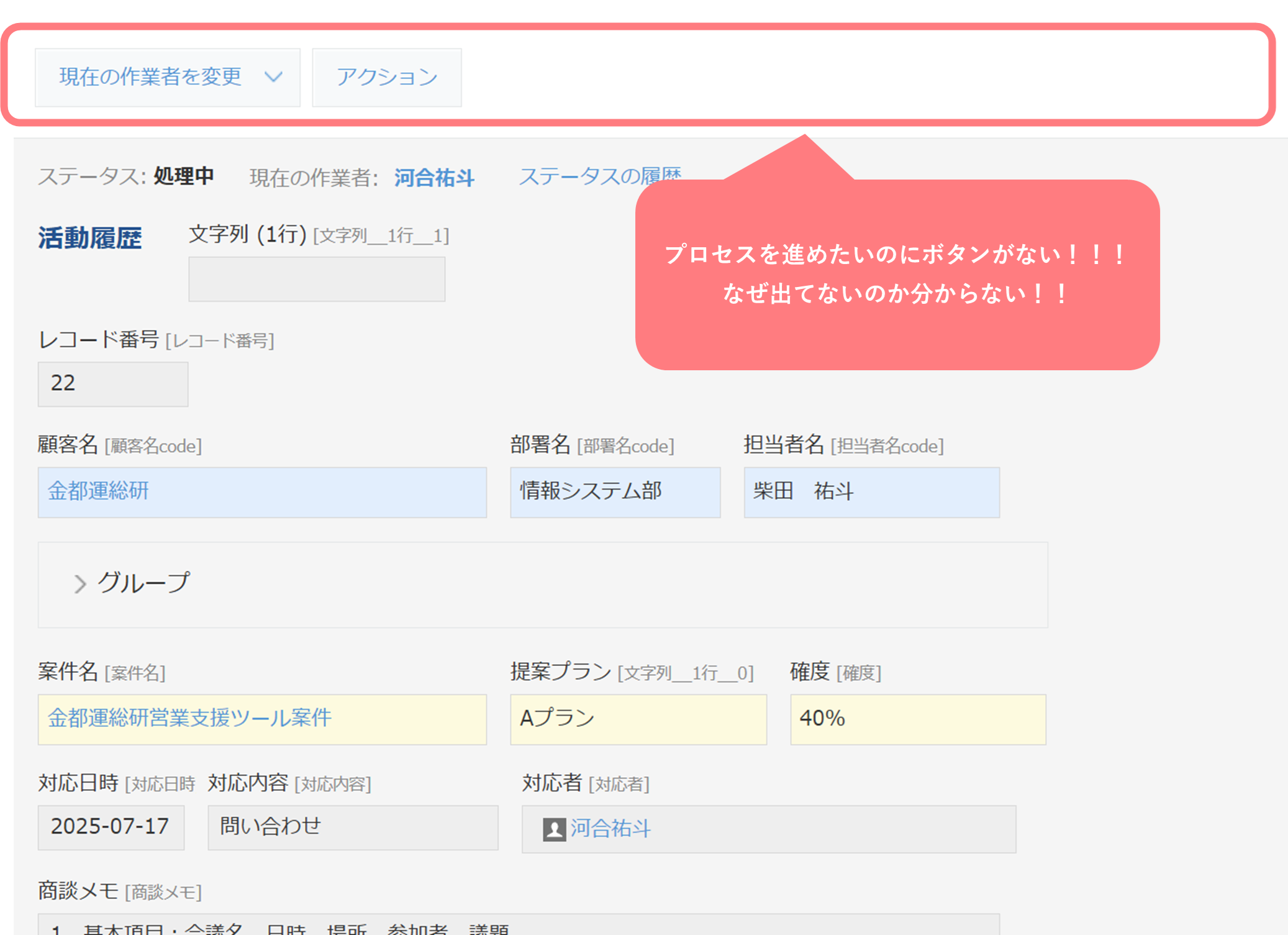Open the 金都運総研 customer link
This screenshot has height=935, width=1288.
pos(98,491)
